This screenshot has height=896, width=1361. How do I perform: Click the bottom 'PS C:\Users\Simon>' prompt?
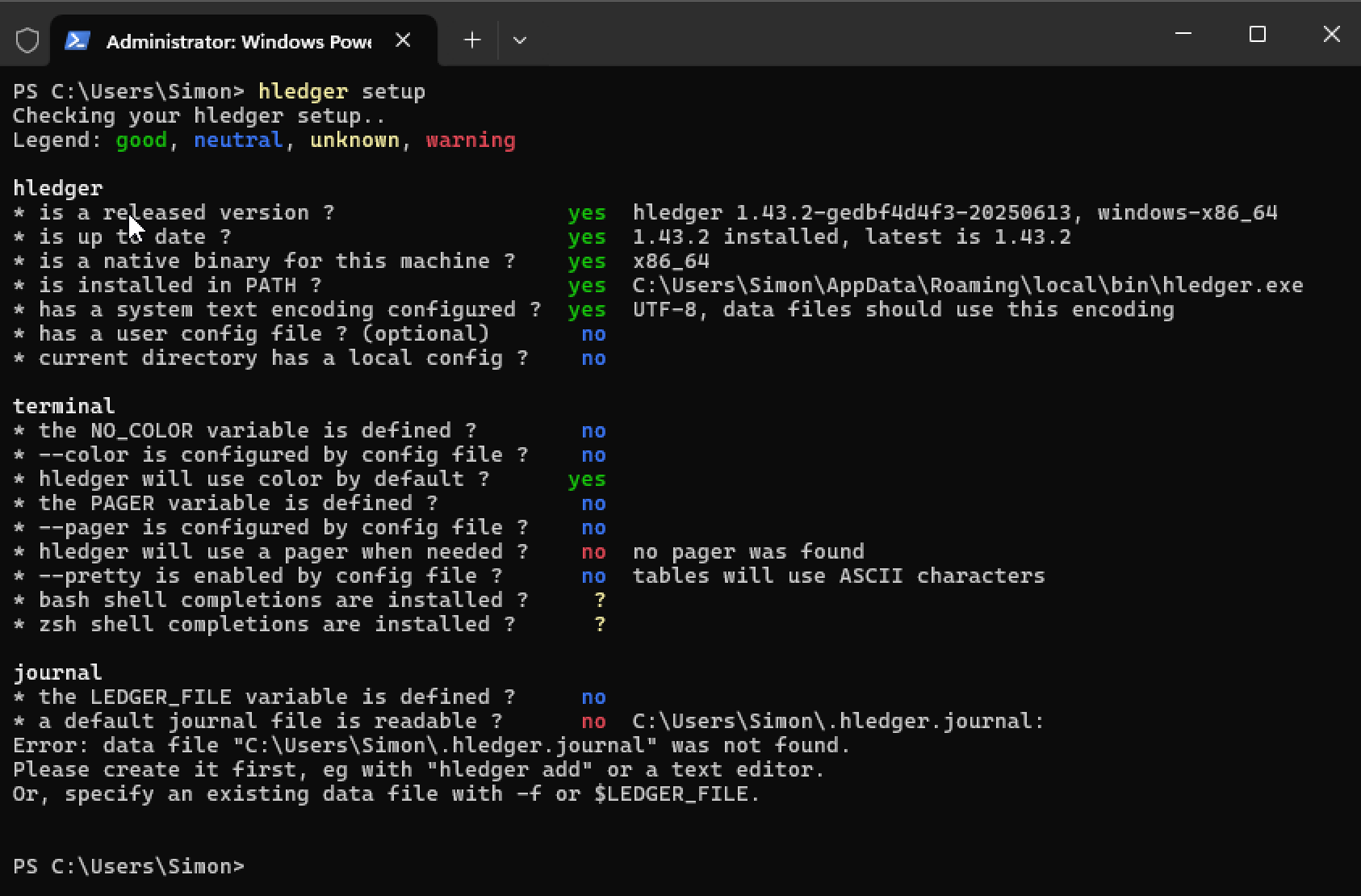click(x=128, y=867)
